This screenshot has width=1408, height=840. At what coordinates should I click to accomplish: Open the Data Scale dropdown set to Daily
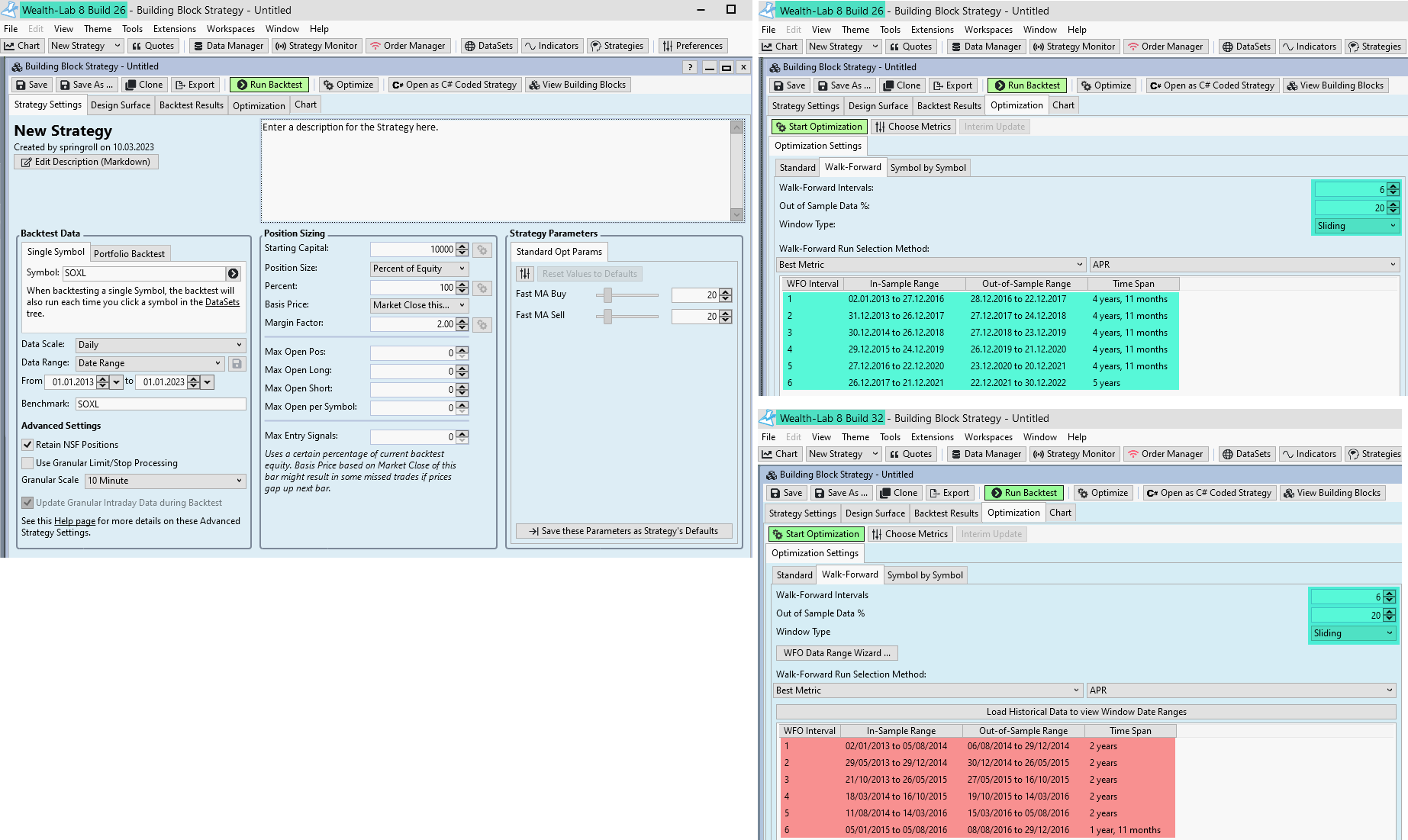pyautogui.click(x=159, y=345)
